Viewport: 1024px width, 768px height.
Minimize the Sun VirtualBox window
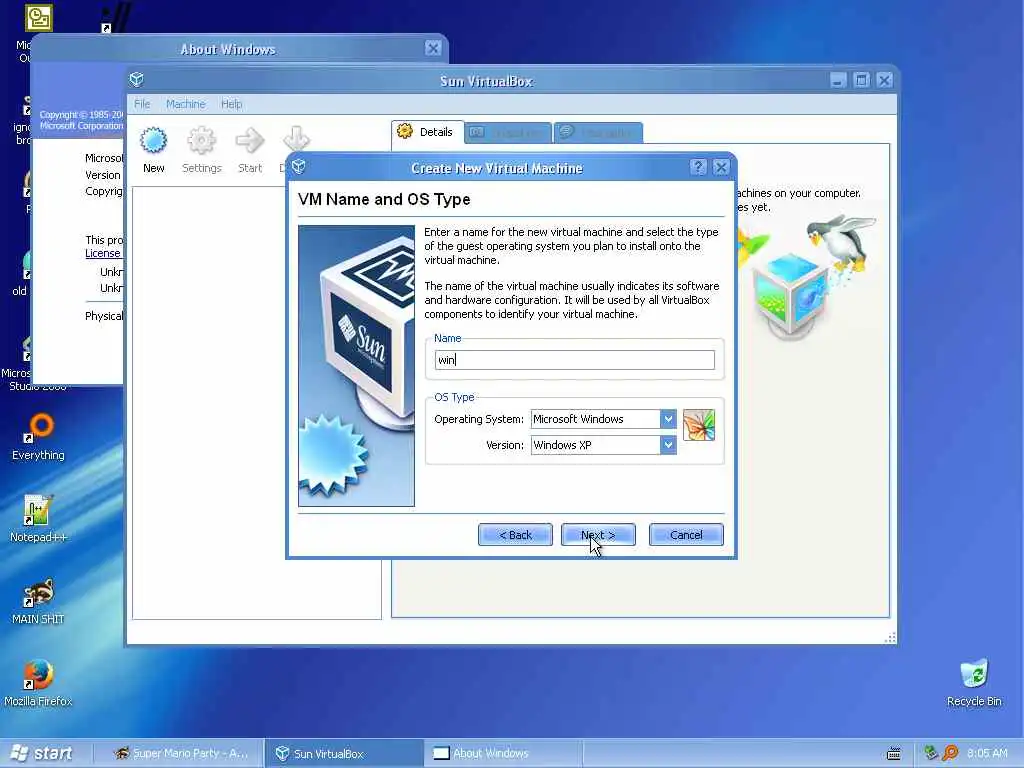pyautogui.click(x=839, y=80)
